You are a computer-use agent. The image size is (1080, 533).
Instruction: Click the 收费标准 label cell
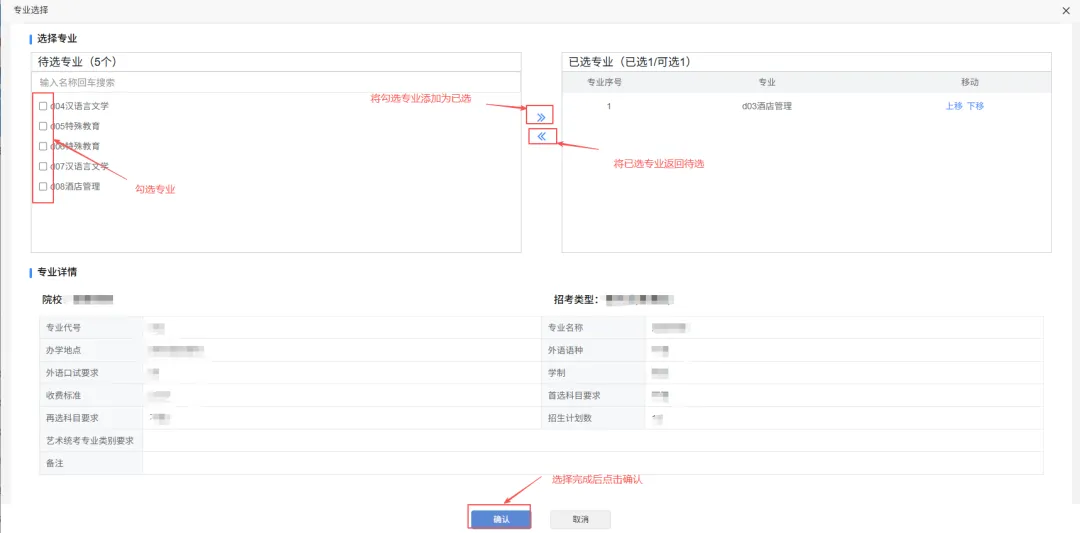tap(91, 395)
